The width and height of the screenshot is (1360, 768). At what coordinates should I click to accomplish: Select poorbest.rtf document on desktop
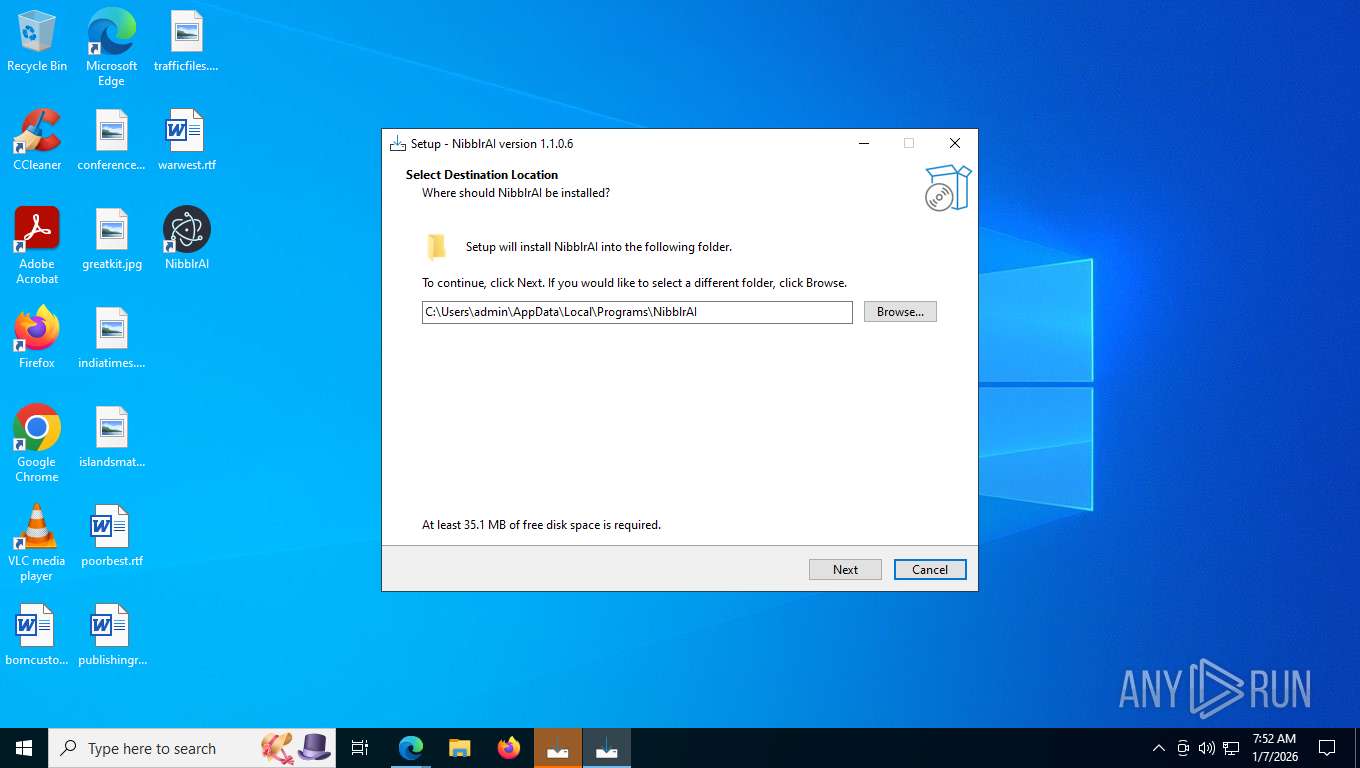111,536
